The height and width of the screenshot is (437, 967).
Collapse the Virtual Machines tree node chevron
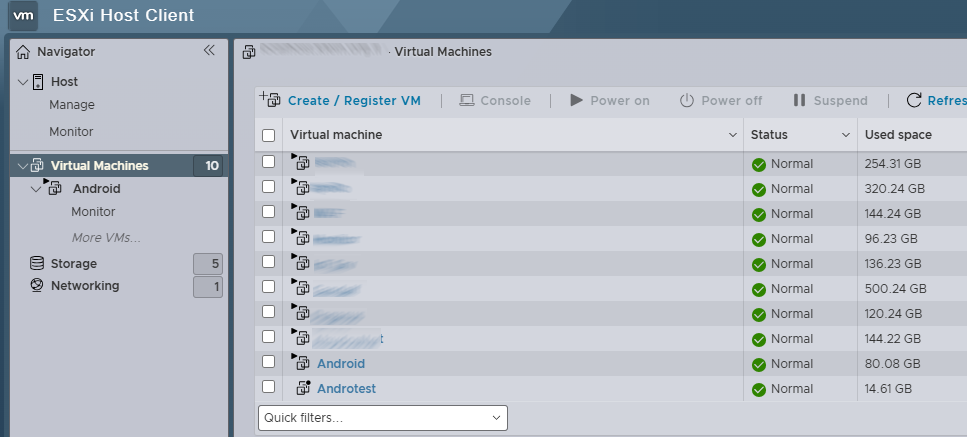tap(23, 166)
